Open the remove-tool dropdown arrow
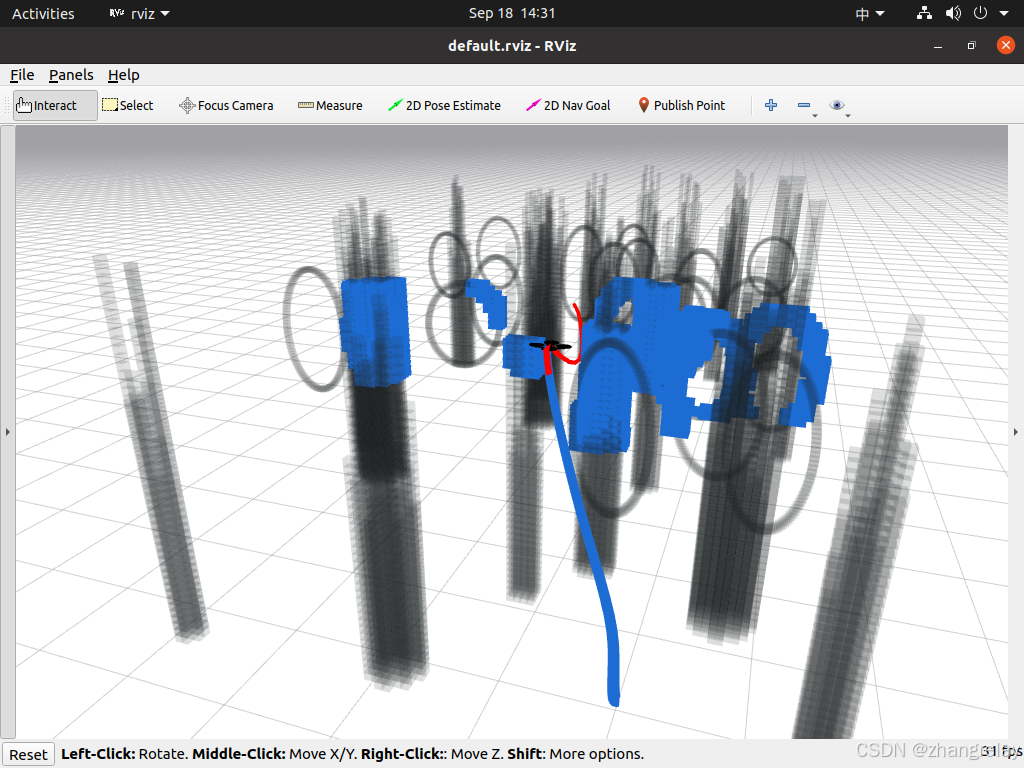The width and height of the screenshot is (1024, 768). click(x=815, y=116)
